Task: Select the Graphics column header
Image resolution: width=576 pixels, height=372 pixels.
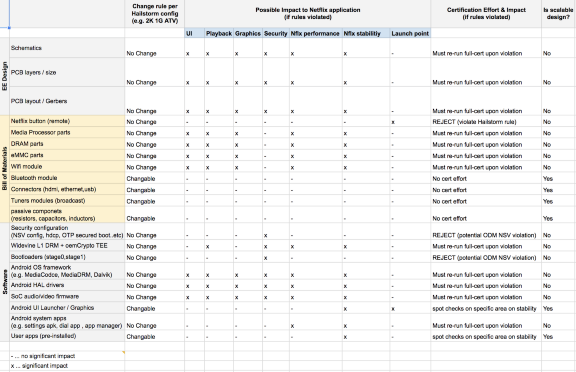Action: coord(248,33)
